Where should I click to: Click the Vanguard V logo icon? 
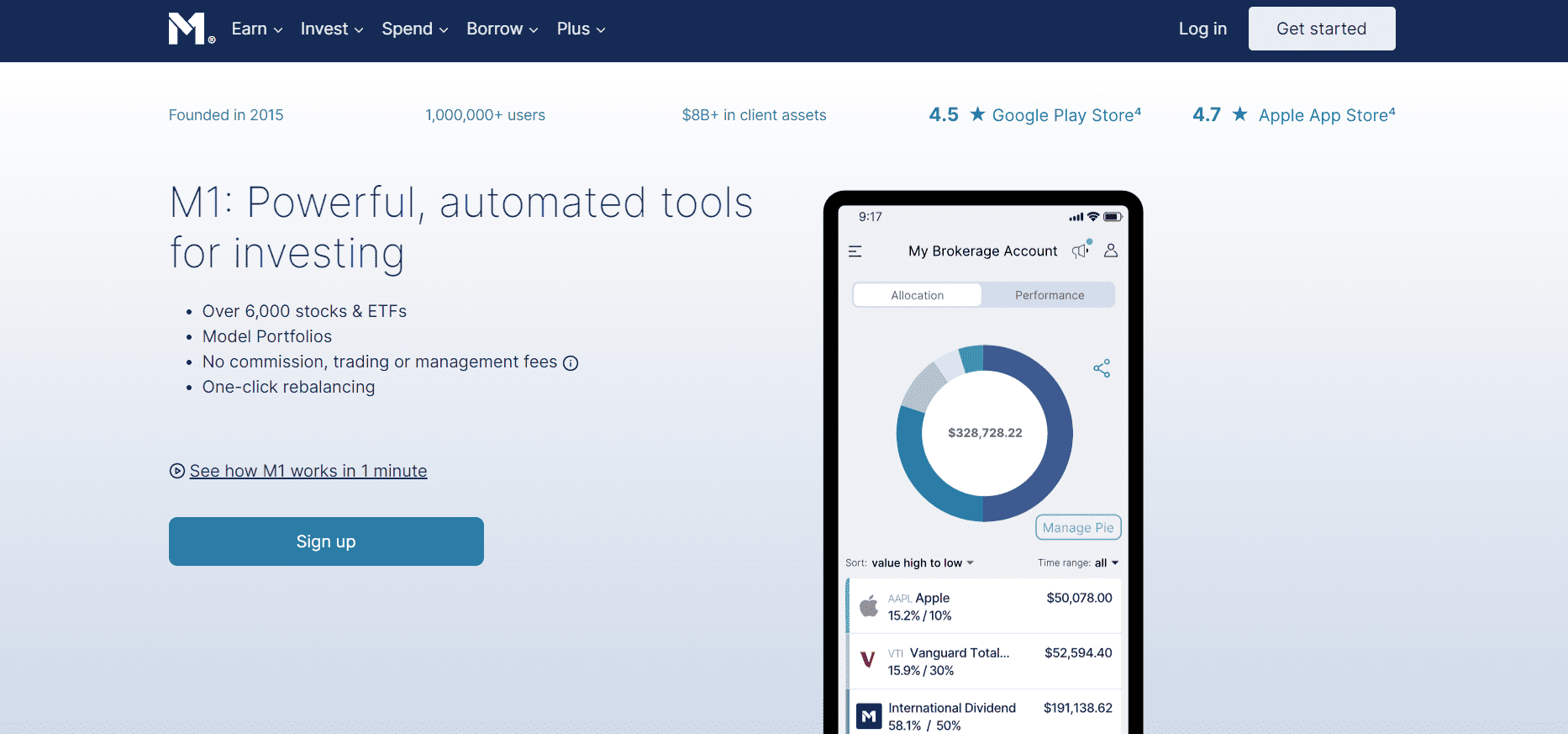click(x=868, y=659)
